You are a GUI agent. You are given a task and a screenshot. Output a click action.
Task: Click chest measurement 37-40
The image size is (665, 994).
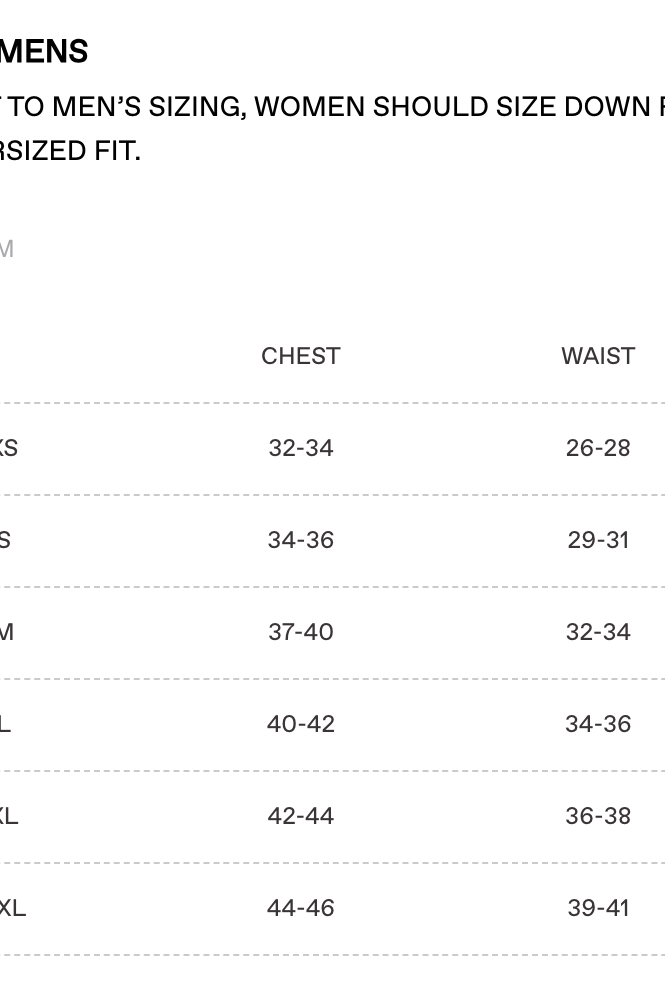pyautogui.click(x=300, y=632)
